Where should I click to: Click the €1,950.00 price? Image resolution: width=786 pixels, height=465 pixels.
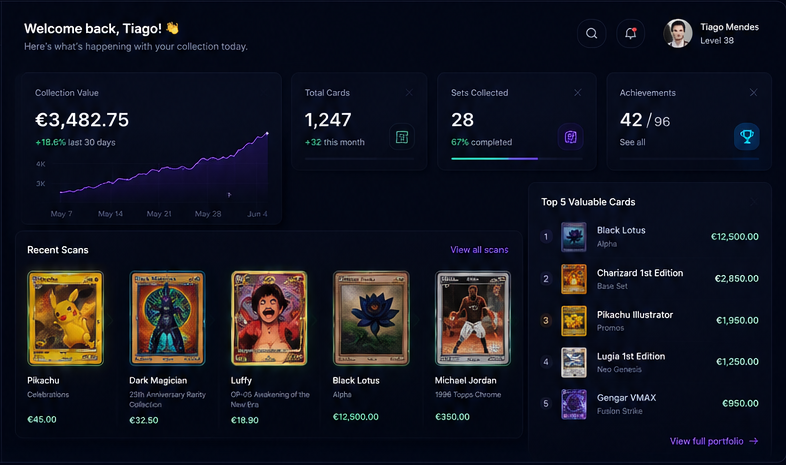tap(737, 320)
